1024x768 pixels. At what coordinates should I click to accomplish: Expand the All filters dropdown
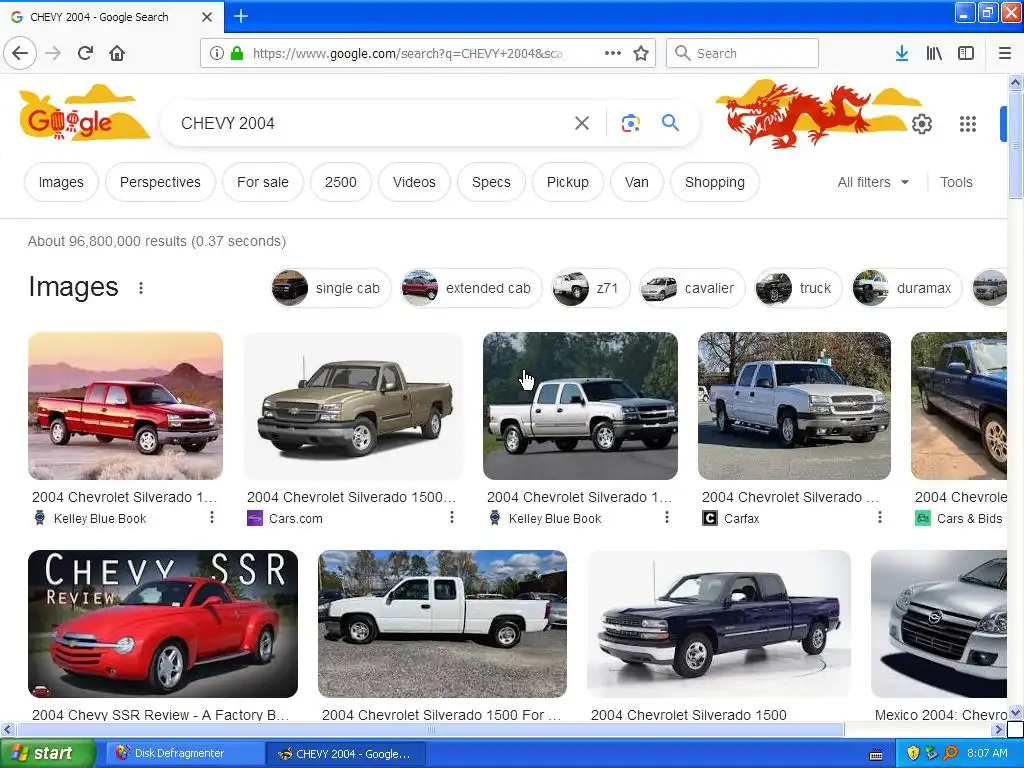pyautogui.click(x=873, y=182)
